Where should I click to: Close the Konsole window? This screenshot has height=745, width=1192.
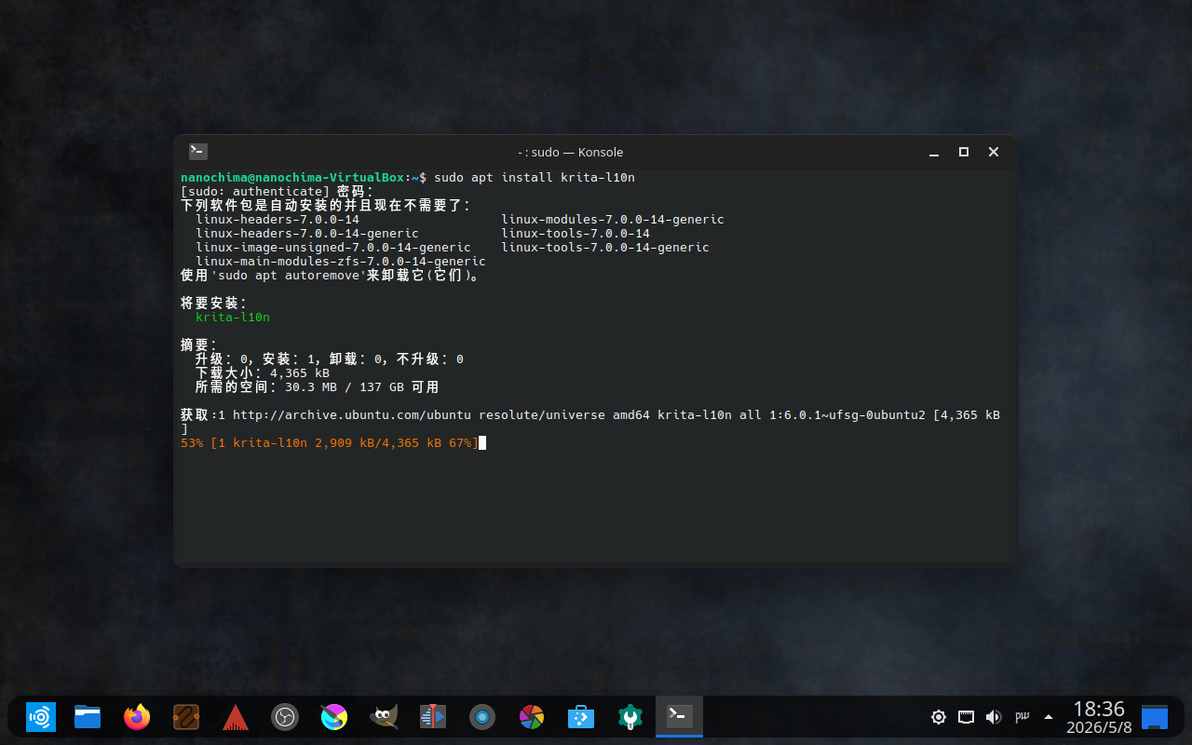tap(993, 152)
